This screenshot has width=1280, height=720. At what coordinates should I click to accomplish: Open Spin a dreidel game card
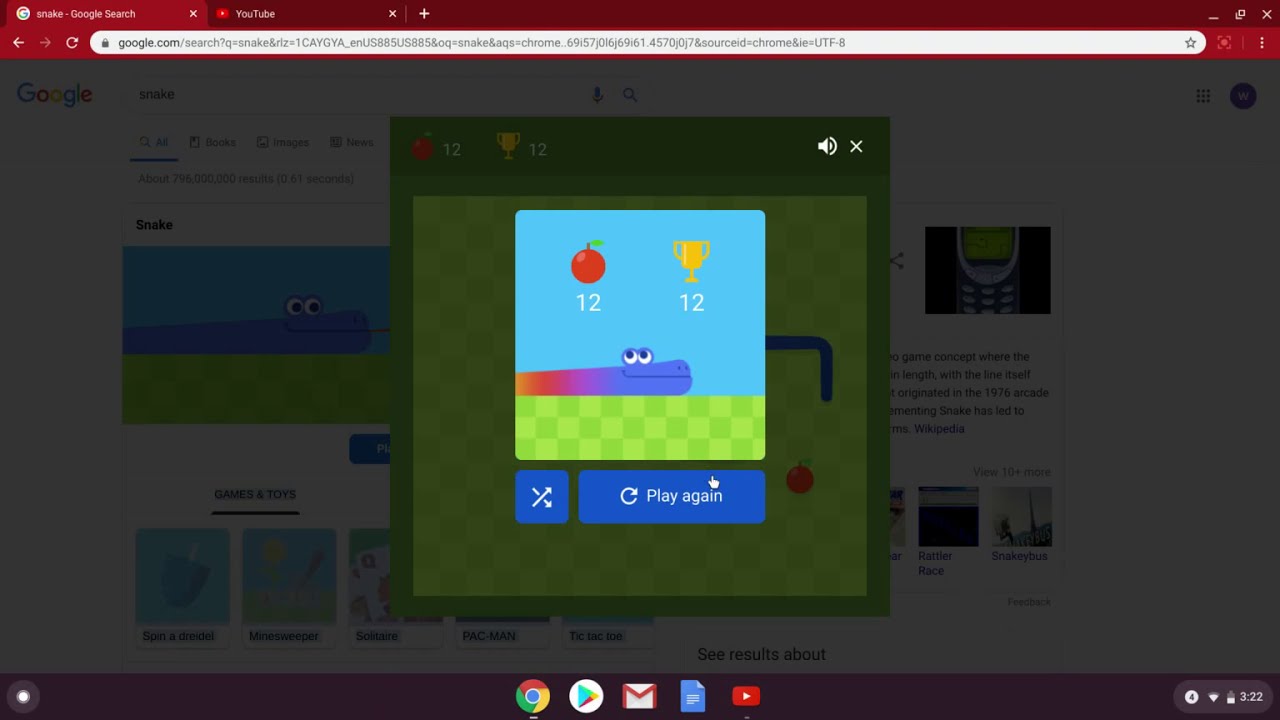click(x=182, y=587)
